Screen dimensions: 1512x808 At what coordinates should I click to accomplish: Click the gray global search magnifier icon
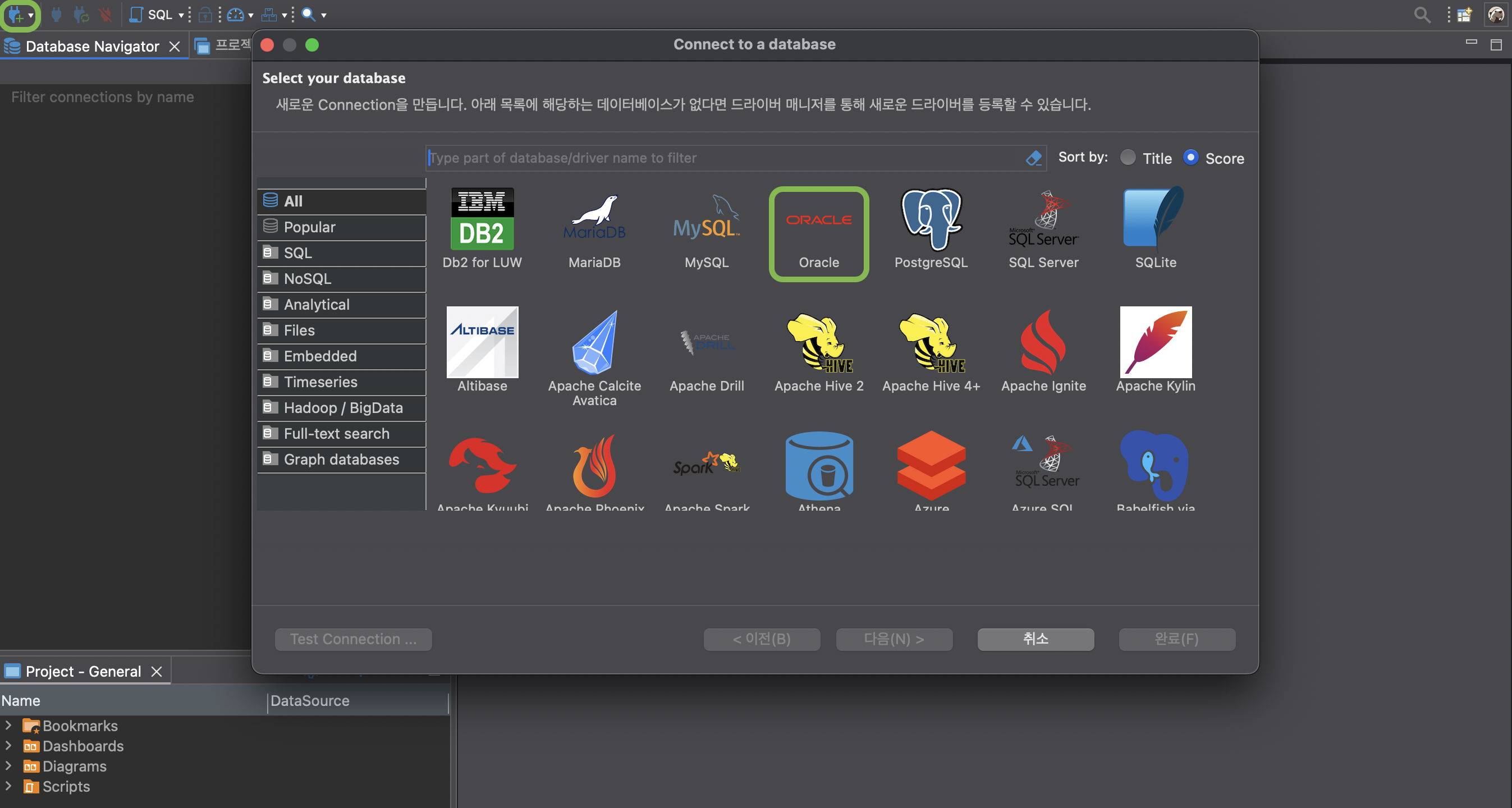pyautogui.click(x=1422, y=15)
